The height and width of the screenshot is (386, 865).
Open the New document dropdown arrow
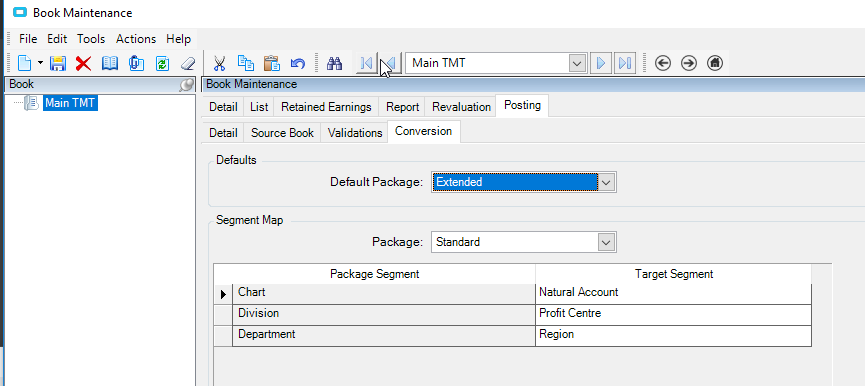(x=40, y=63)
